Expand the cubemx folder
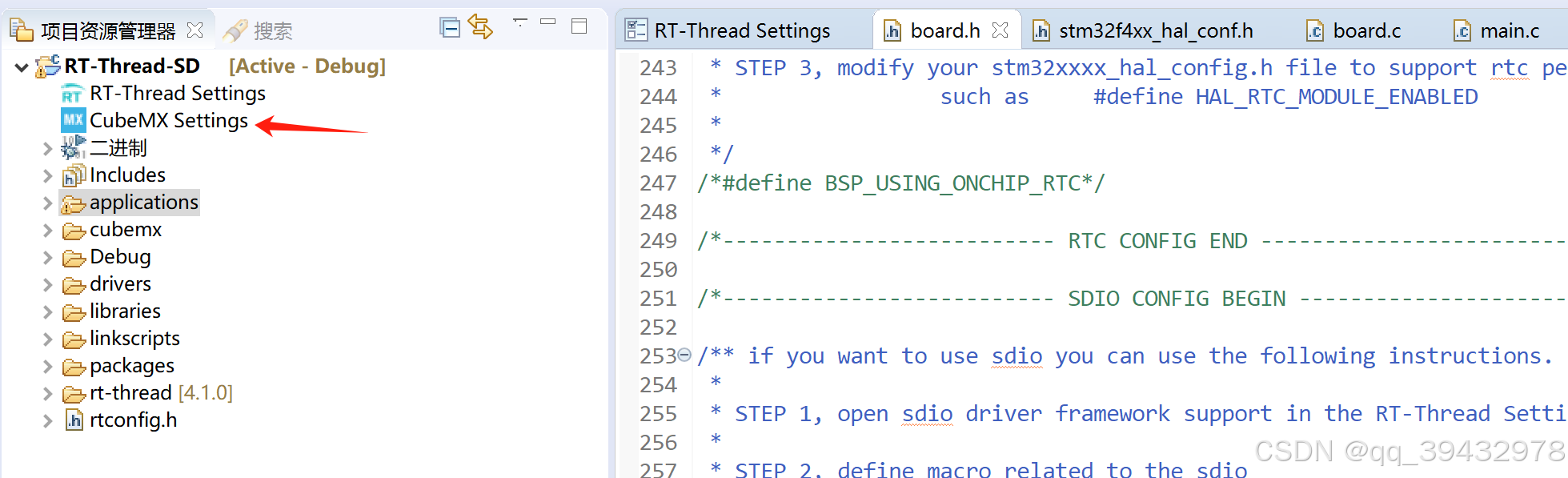Image resolution: width=1568 pixels, height=478 pixels. click(x=47, y=231)
